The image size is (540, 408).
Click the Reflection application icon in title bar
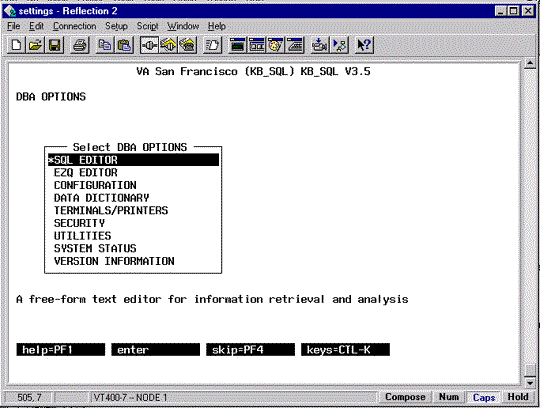coord(10,11)
